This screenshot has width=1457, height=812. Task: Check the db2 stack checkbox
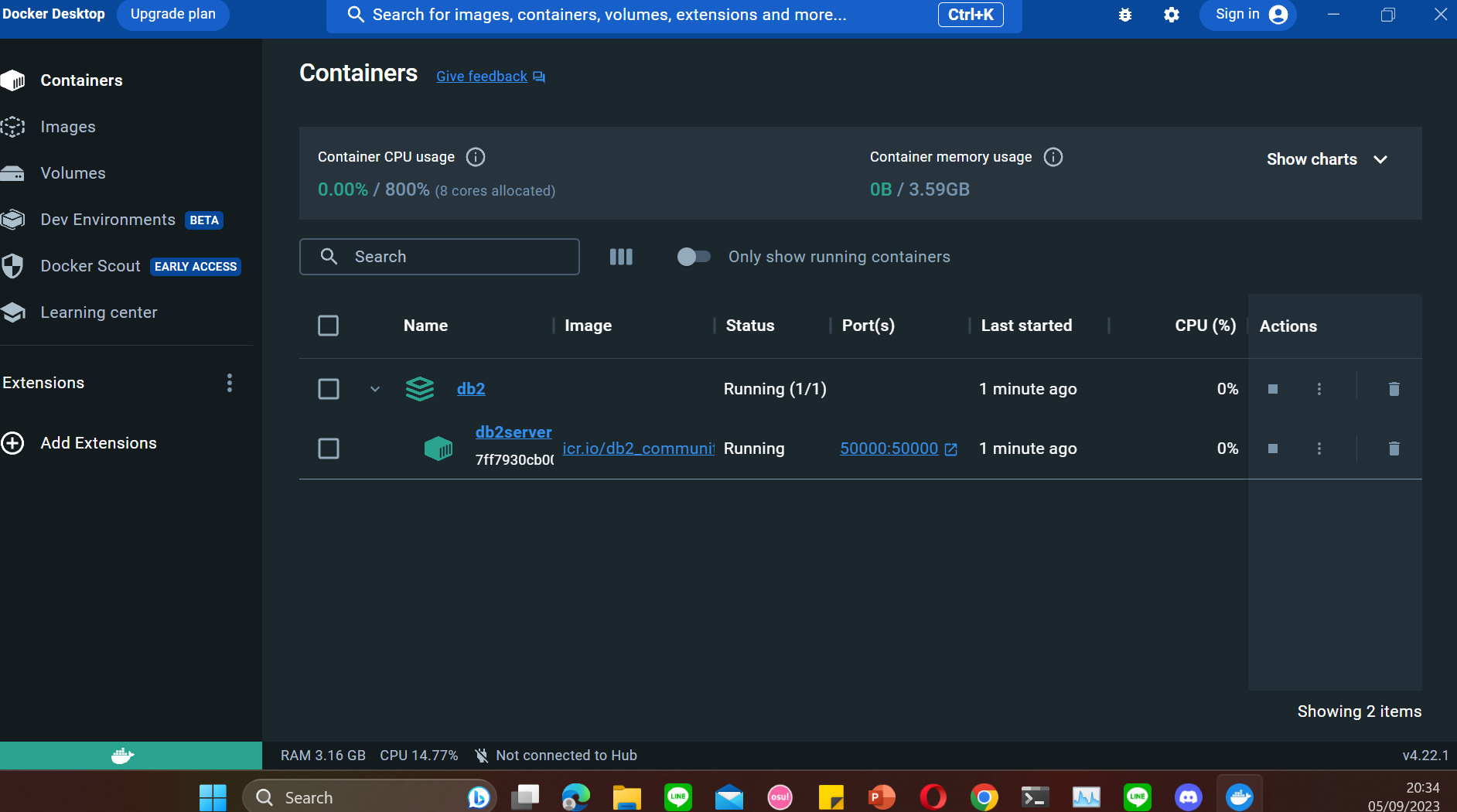tap(329, 389)
